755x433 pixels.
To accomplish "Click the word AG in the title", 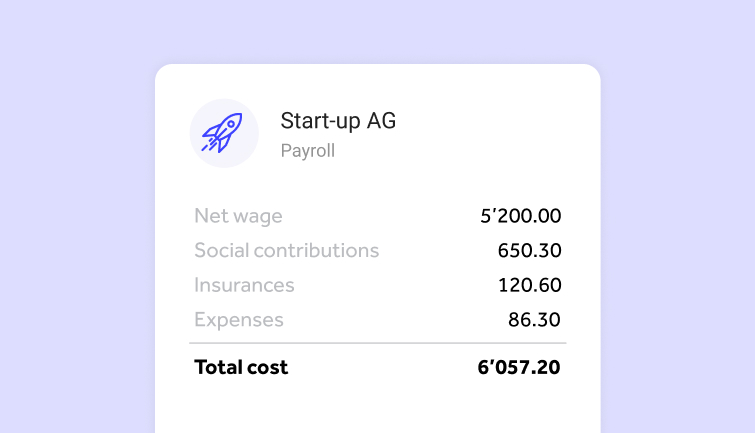I will pyautogui.click(x=381, y=120).
